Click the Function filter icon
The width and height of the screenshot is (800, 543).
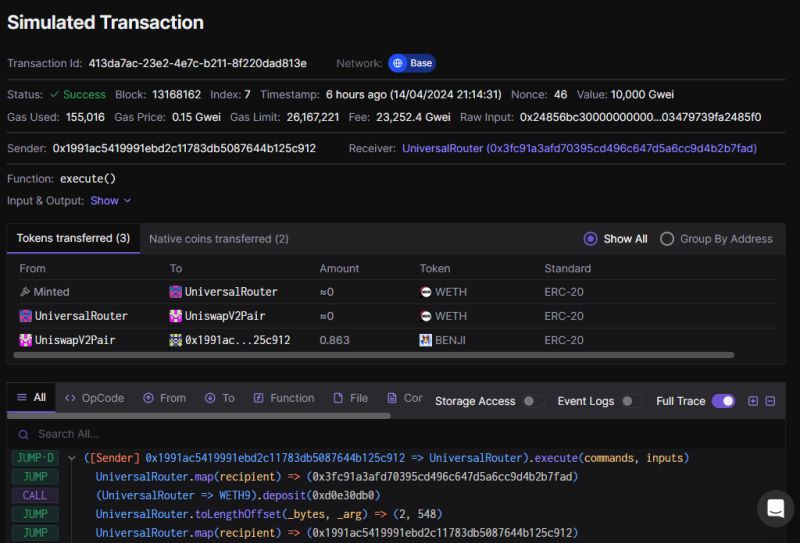point(259,398)
